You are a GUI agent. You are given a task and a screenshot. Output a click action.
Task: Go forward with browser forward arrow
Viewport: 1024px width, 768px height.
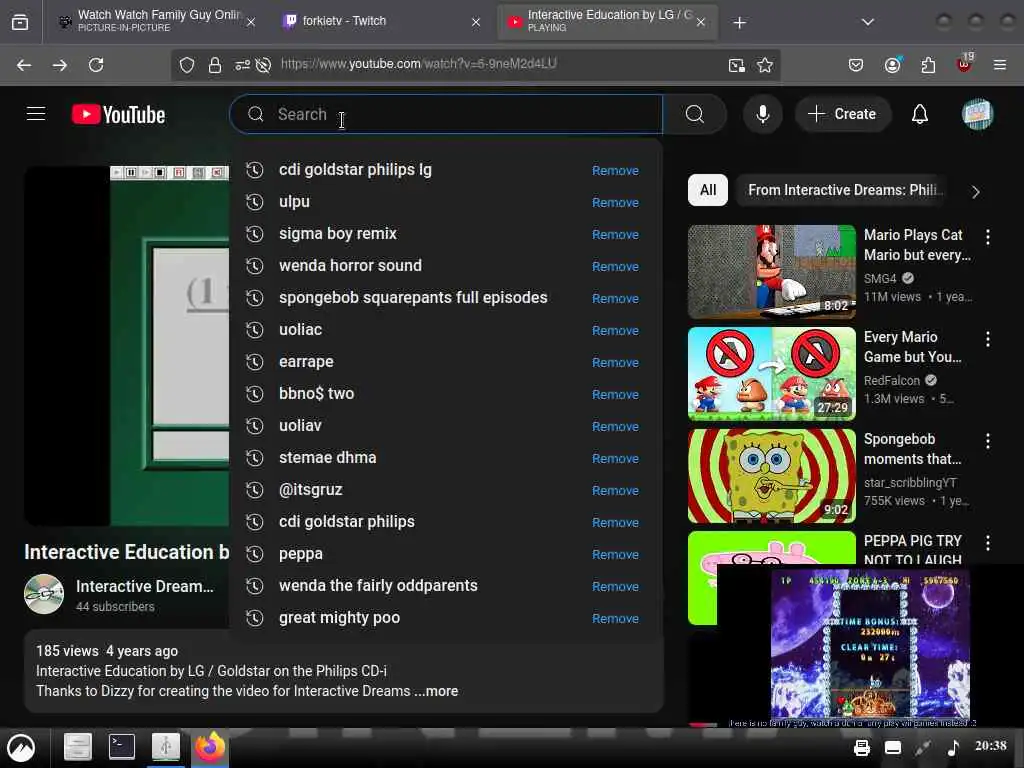click(59, 65)
